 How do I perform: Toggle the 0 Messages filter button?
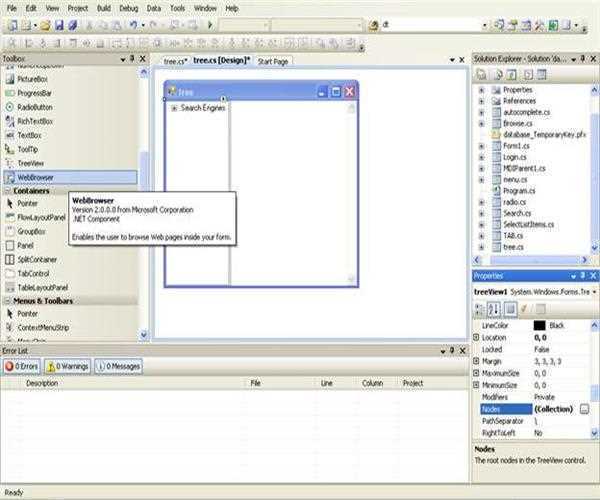[119, 366]
